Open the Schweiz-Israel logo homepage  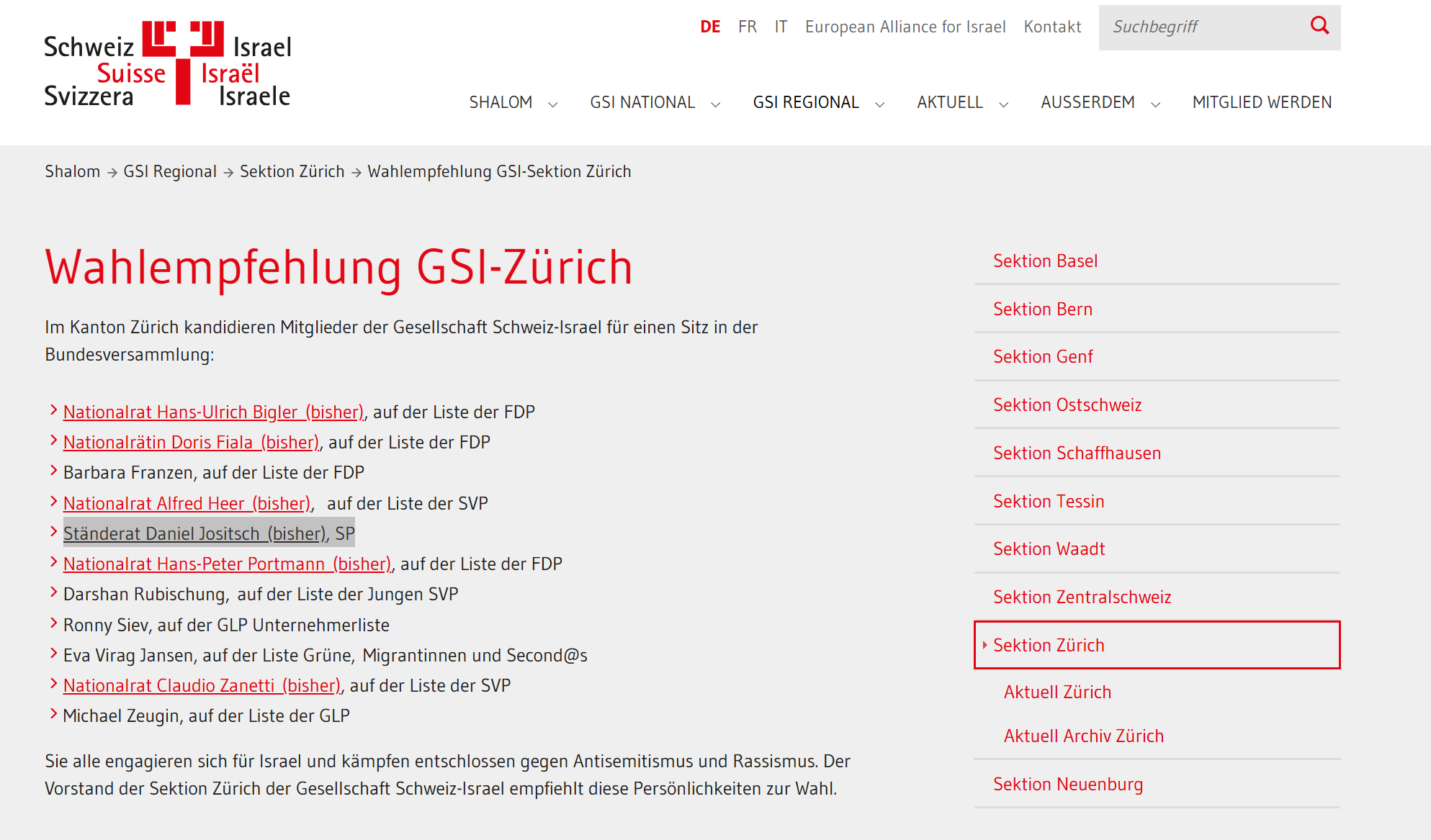(168, 64)
